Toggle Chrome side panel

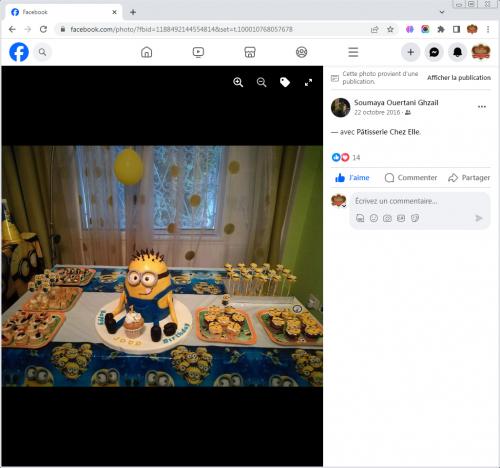(456, 29)
